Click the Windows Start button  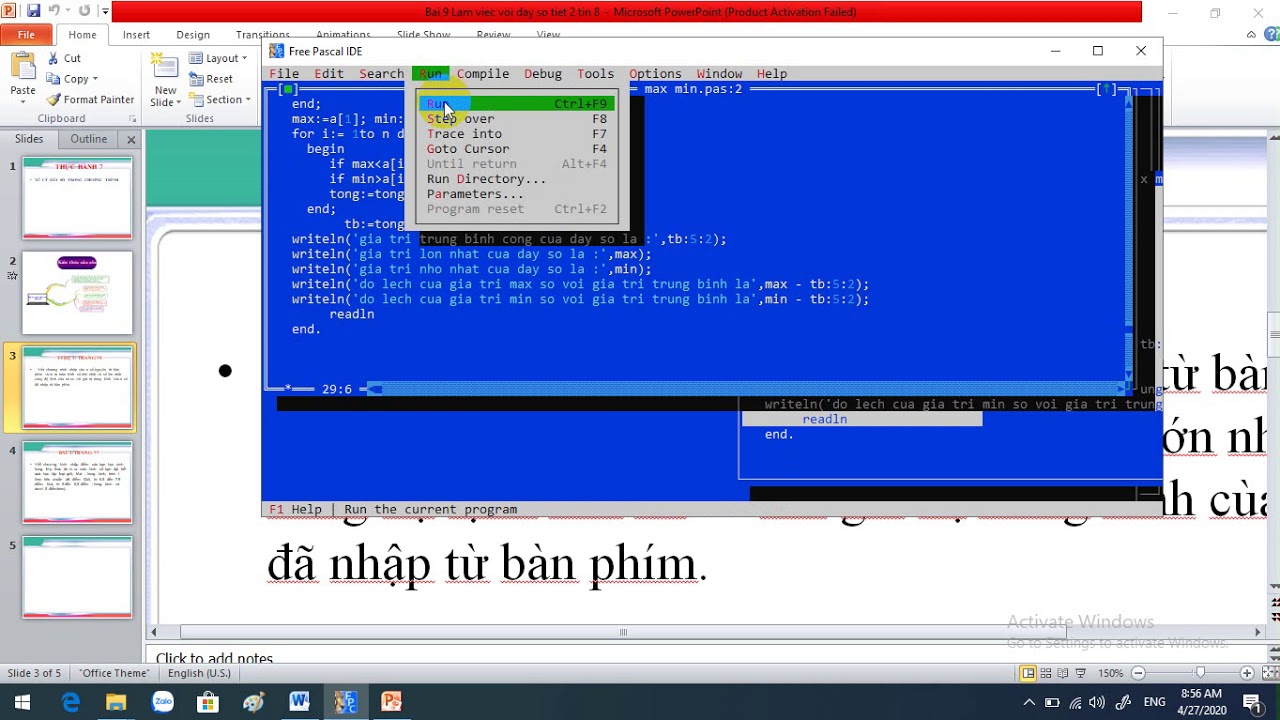tap(22, 702)
